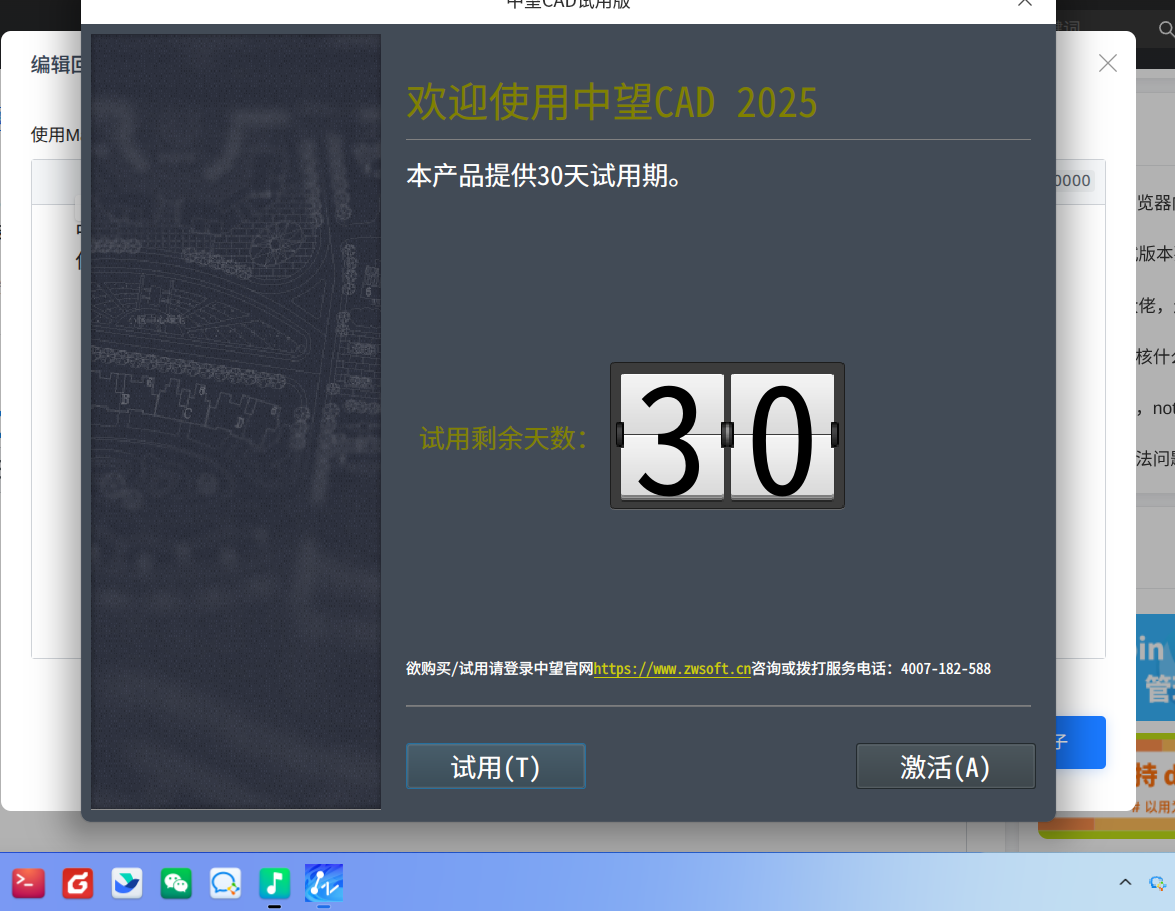Screen dimensions: 1175x911
Task: Close the background edit dialog with its X
Action: click(1108, 63)
